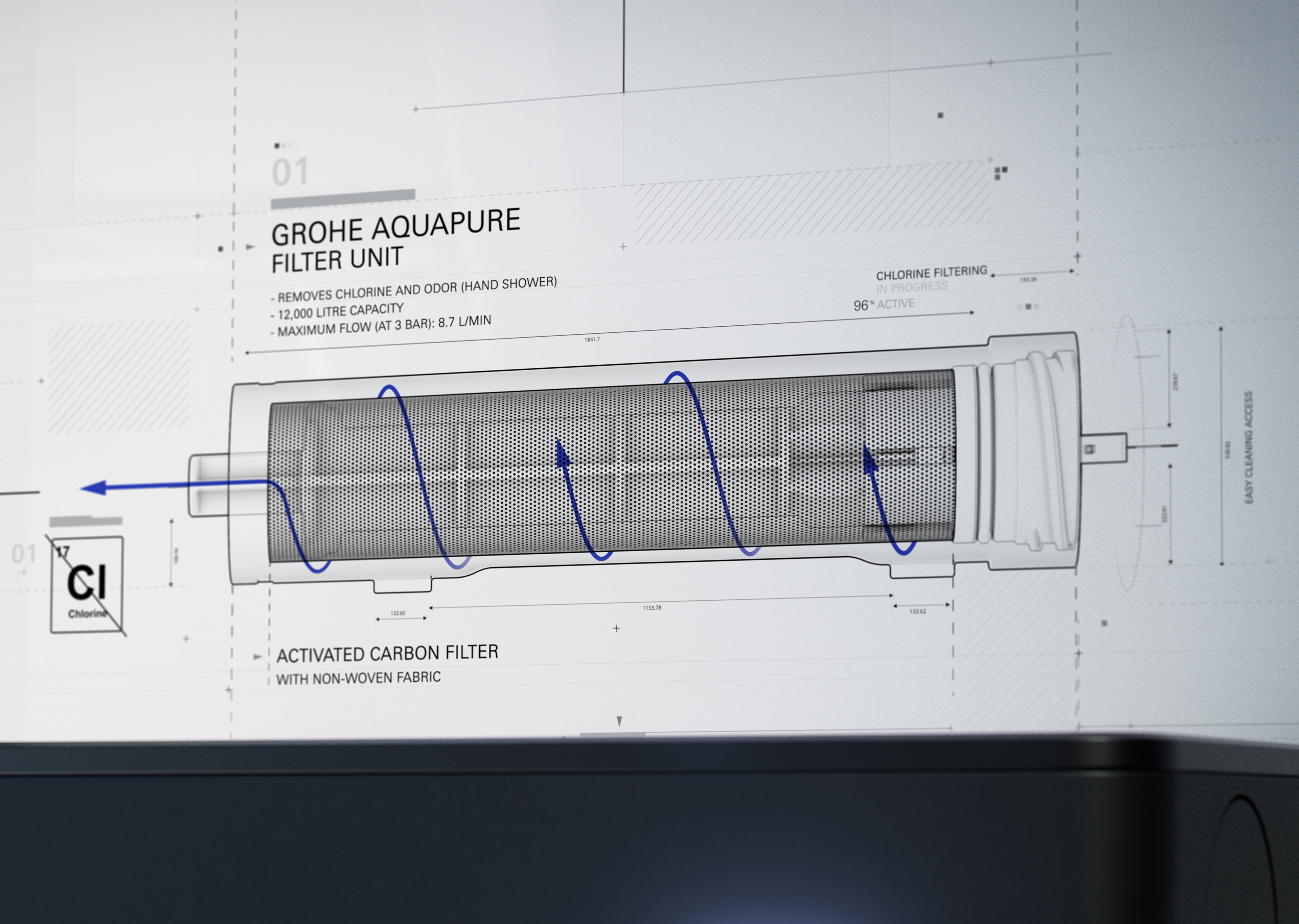Click the 133.62 dimension value
1299x924 pixels.
click(x=917, y=611)
